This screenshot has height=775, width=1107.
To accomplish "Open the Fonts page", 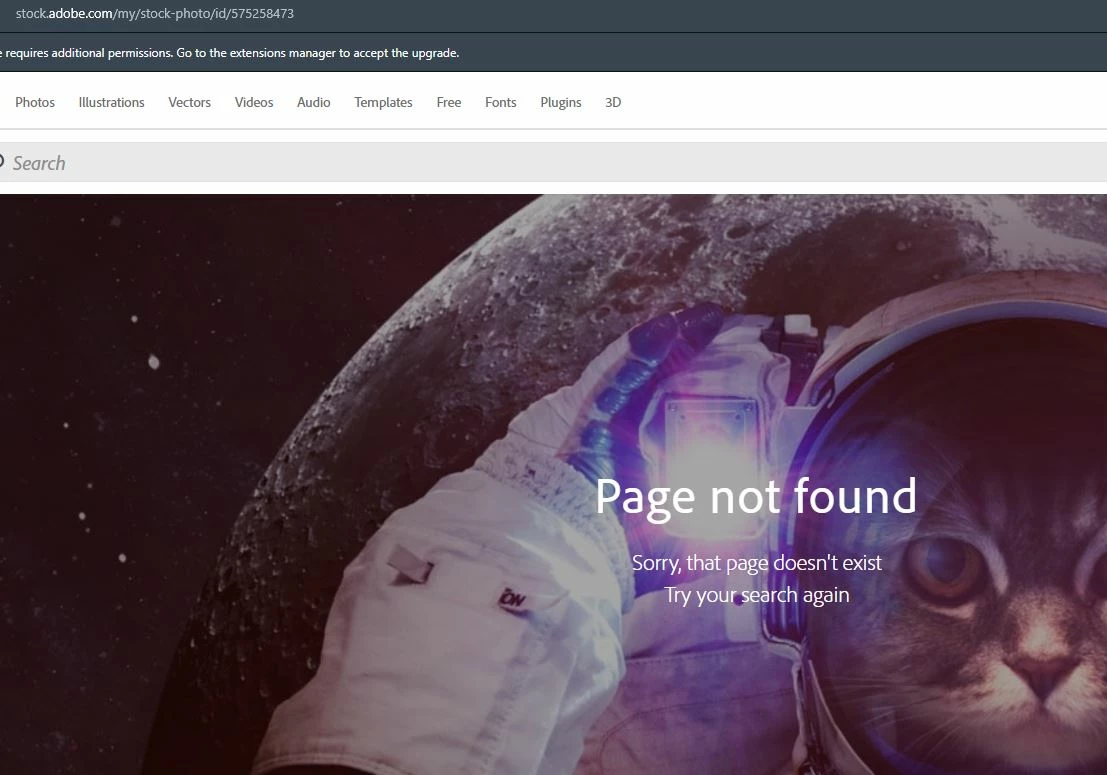I will click(x=501, y=102).
